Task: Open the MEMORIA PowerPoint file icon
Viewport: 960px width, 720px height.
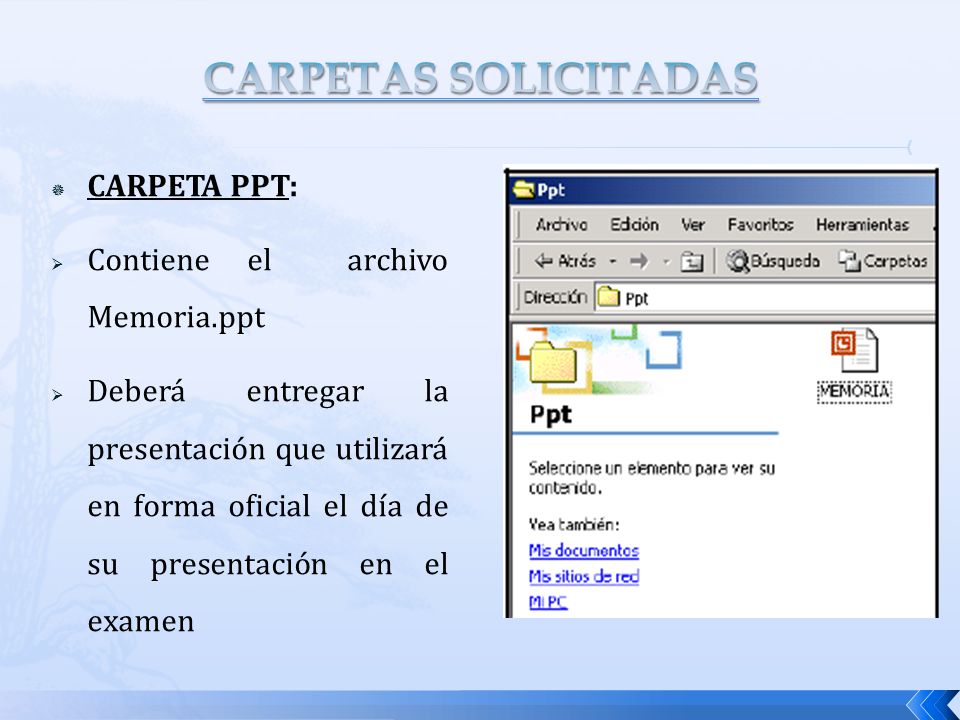Action: pos(854,350)
